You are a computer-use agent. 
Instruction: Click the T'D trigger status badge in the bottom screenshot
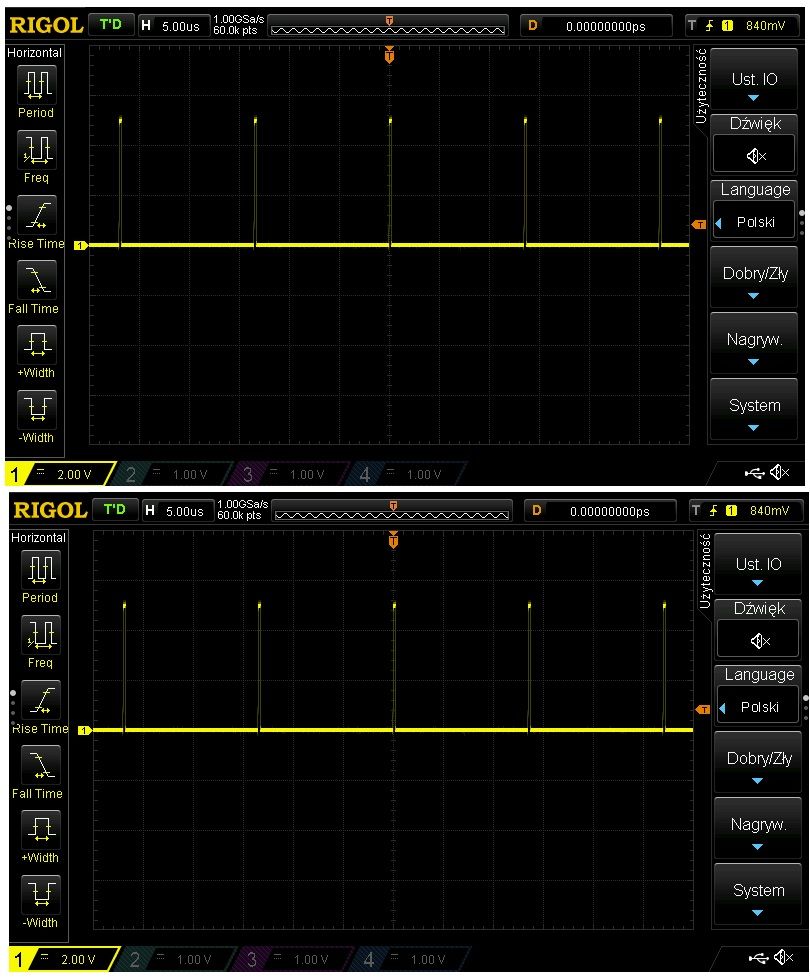(115, 510)
